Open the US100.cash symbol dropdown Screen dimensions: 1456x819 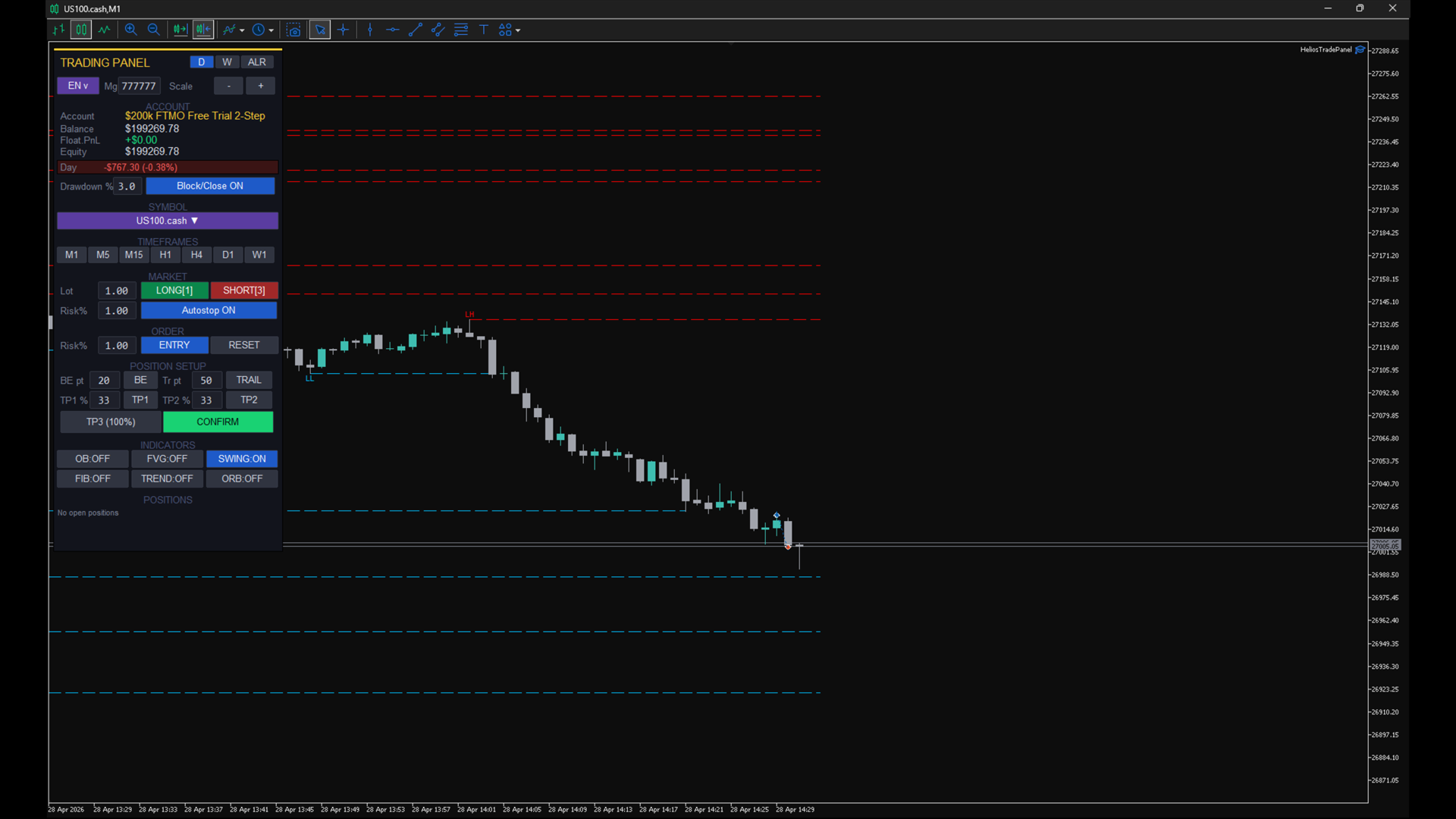168,221
